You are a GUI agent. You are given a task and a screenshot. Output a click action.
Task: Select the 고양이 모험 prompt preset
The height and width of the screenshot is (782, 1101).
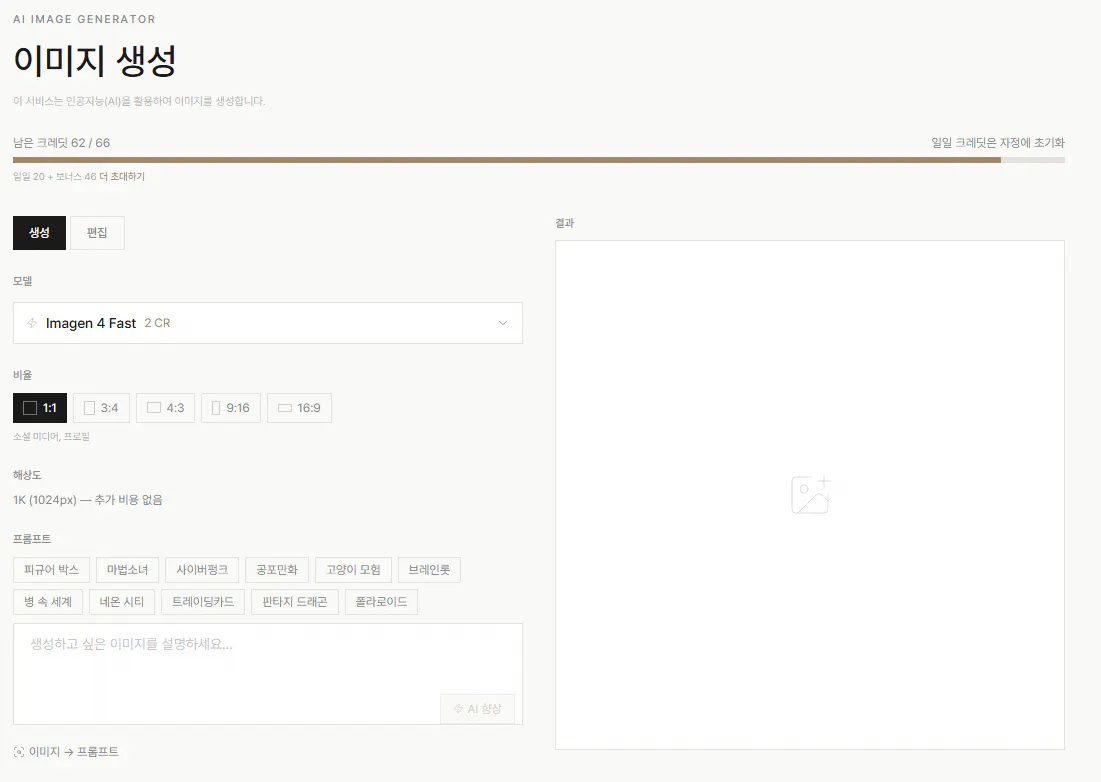coord(353,570)
